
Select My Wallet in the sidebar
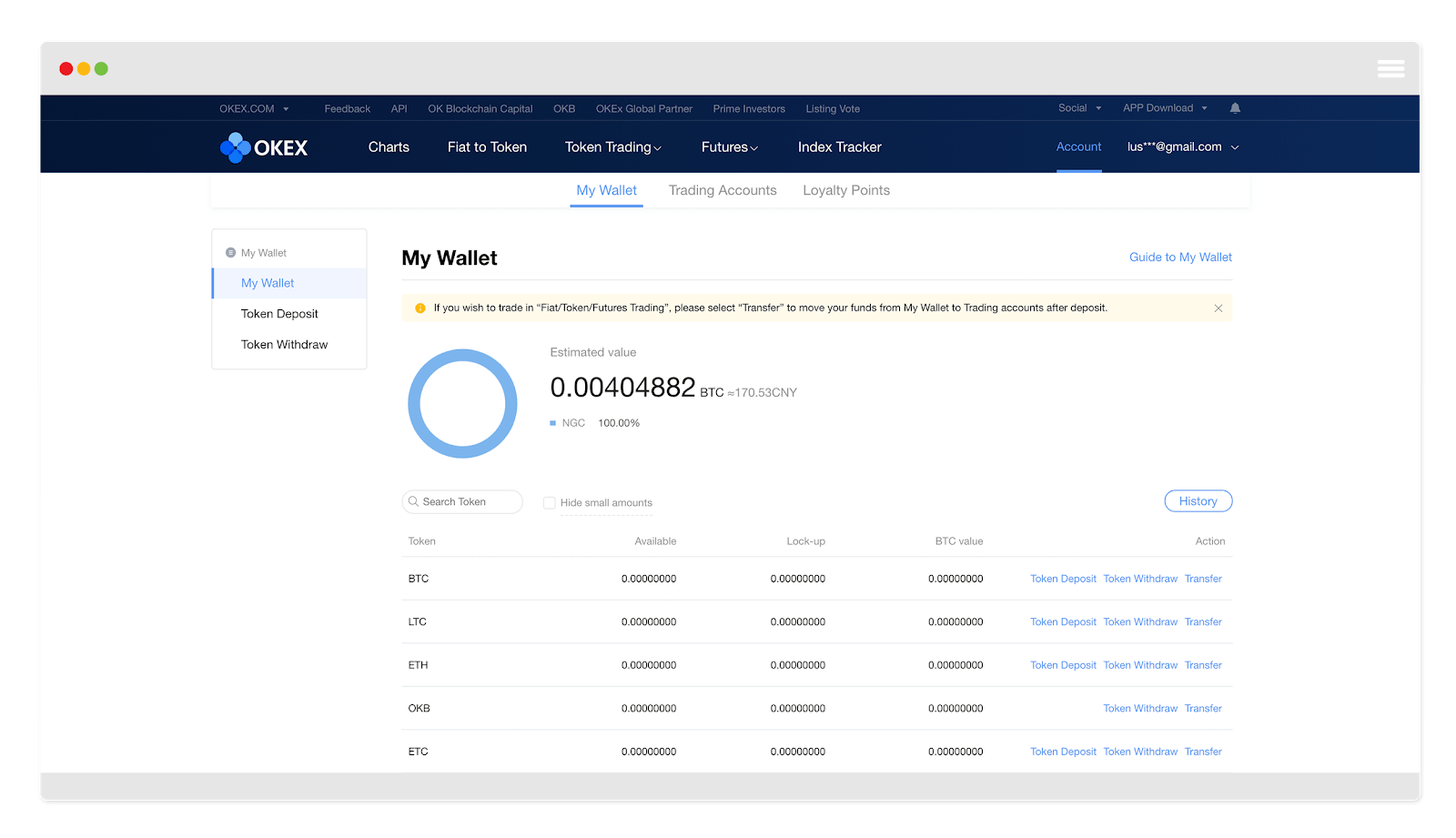289,283
